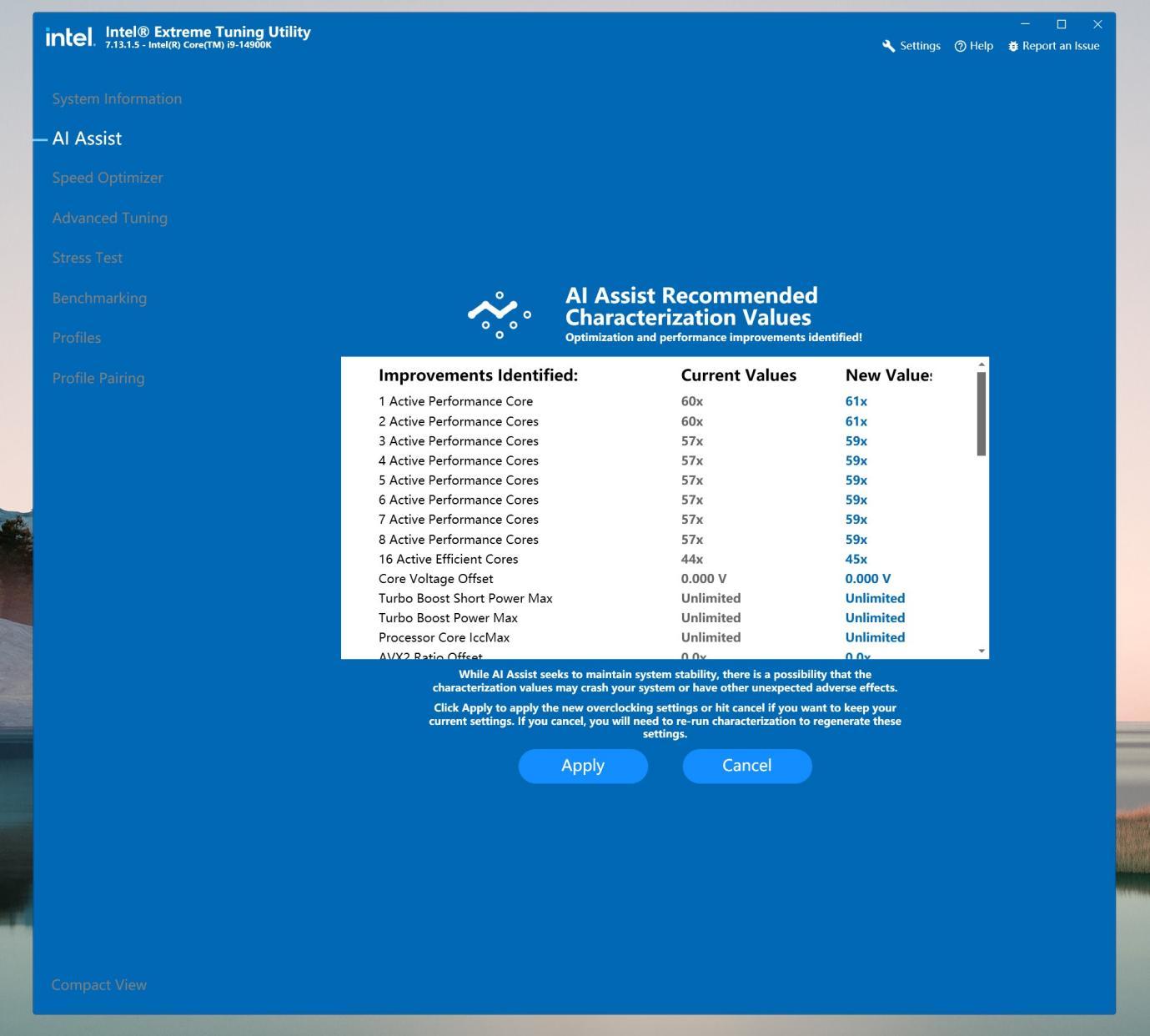
Task: Click scroll-down arrow in improvements list
Action: click(x=982, y=651)
